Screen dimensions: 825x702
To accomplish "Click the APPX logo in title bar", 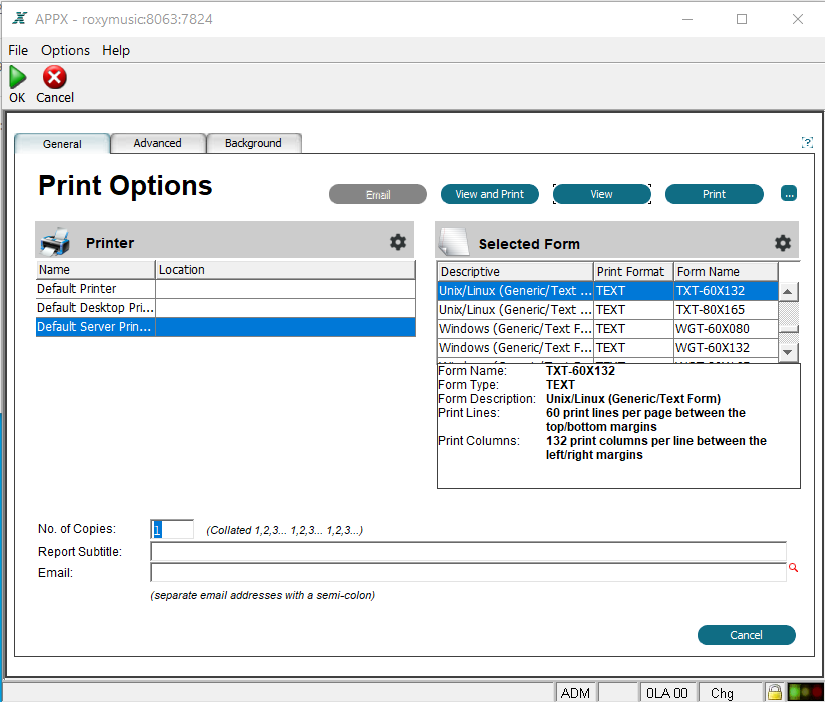I will (20, 19).
